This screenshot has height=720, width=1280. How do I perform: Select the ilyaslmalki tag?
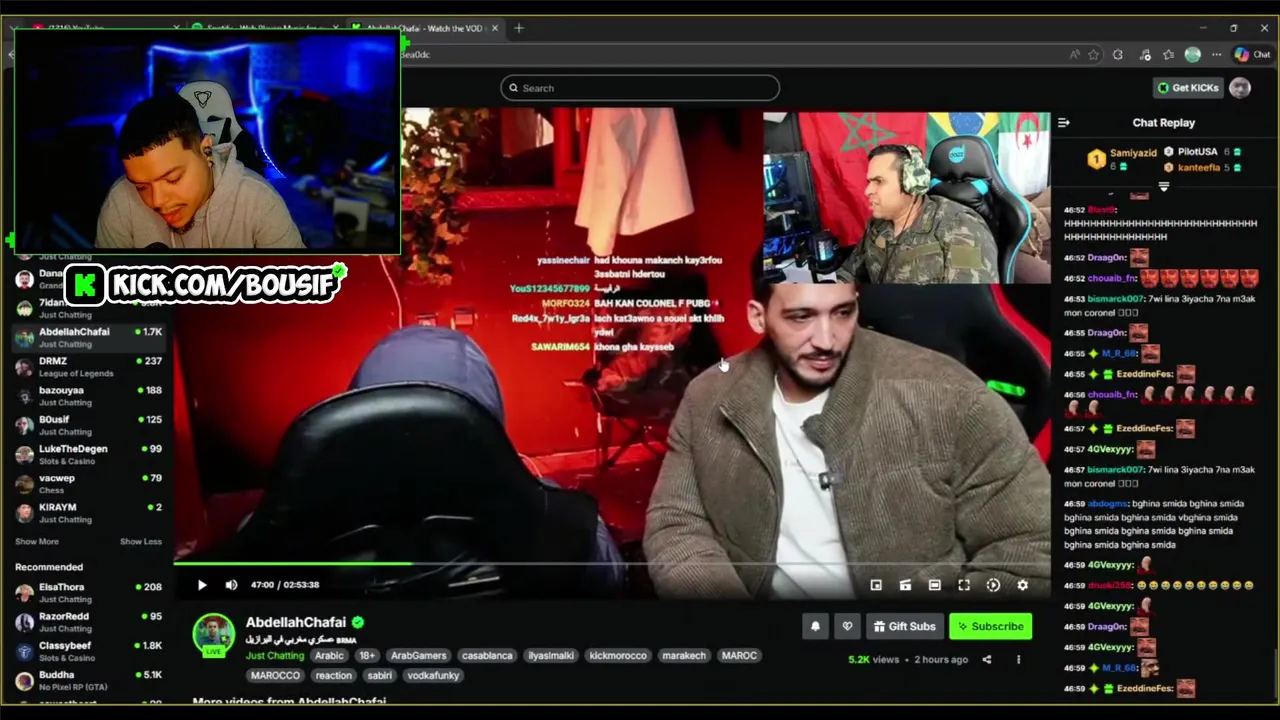(551, 656)
